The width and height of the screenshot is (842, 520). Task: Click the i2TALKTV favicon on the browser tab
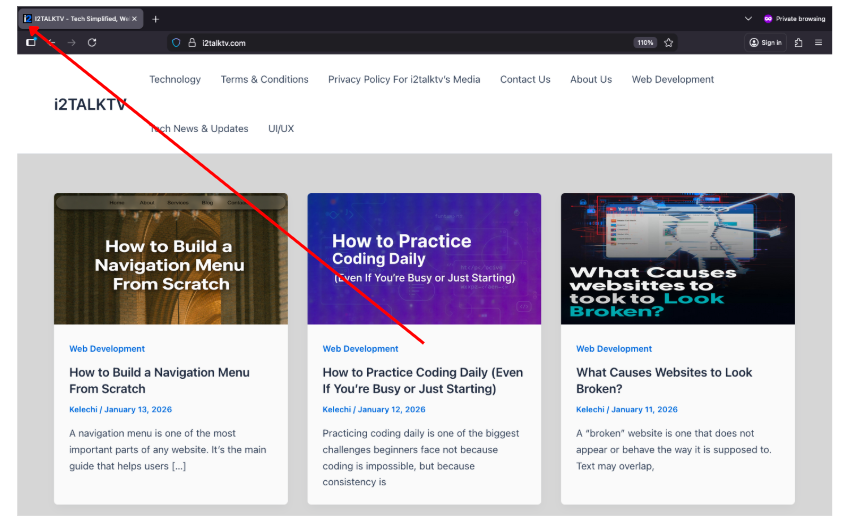click(x=28, y=18)
